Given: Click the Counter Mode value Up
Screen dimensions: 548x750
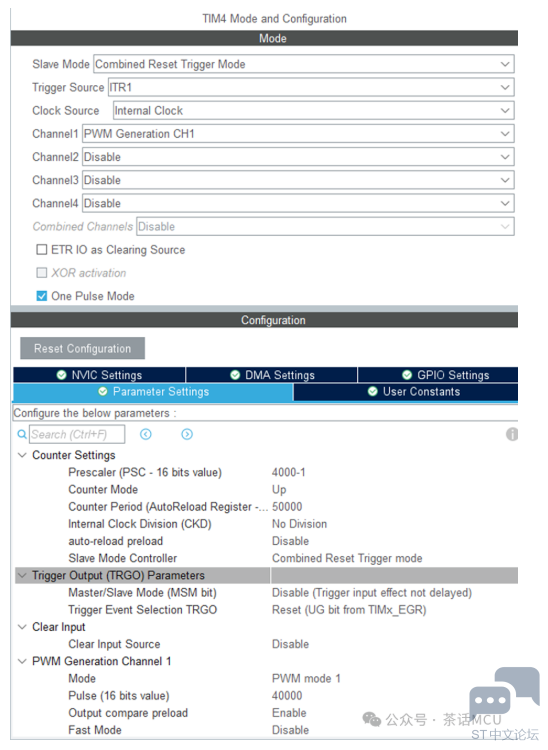Looking at the screenshot, I should pos(279,490).
